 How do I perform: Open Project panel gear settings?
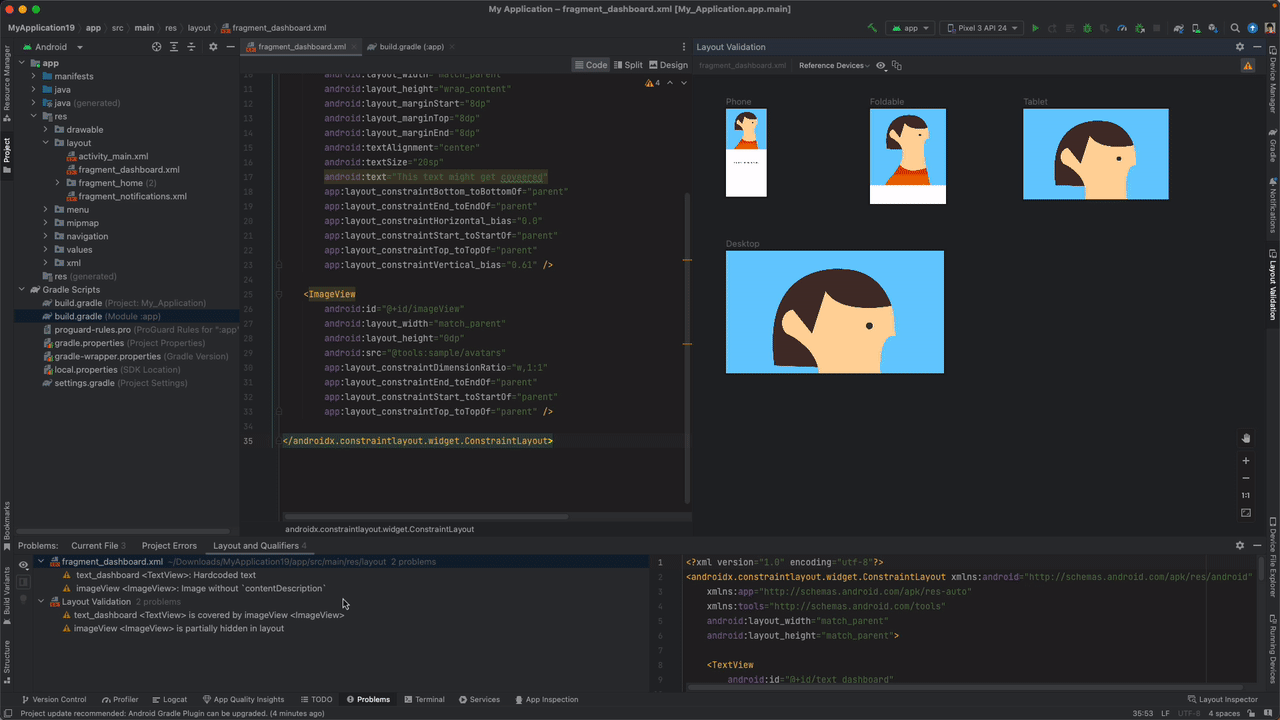point(212,47)
